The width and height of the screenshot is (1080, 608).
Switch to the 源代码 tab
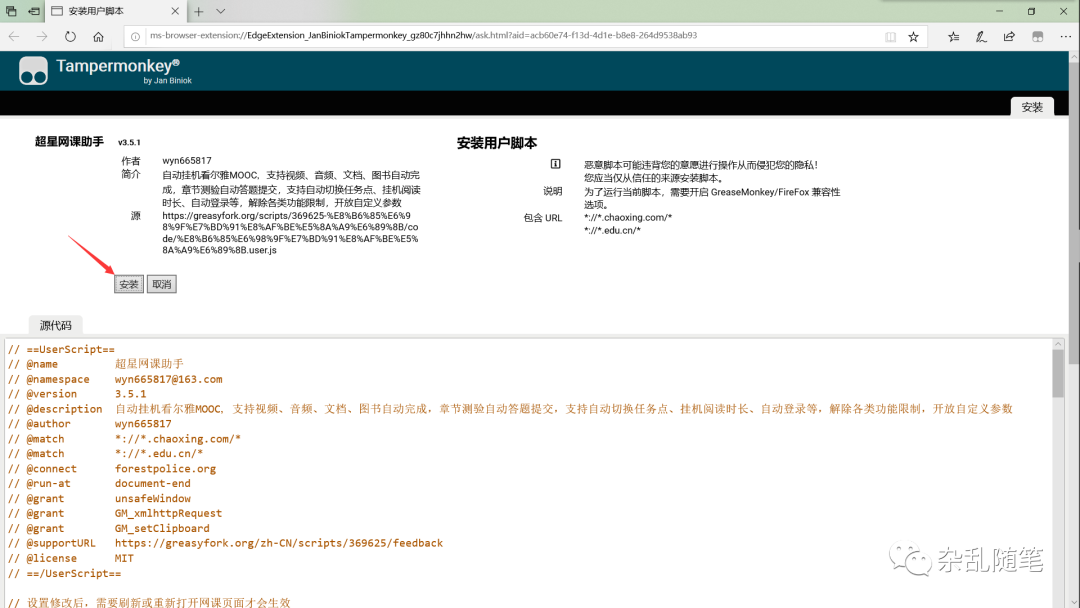point(55,325)
